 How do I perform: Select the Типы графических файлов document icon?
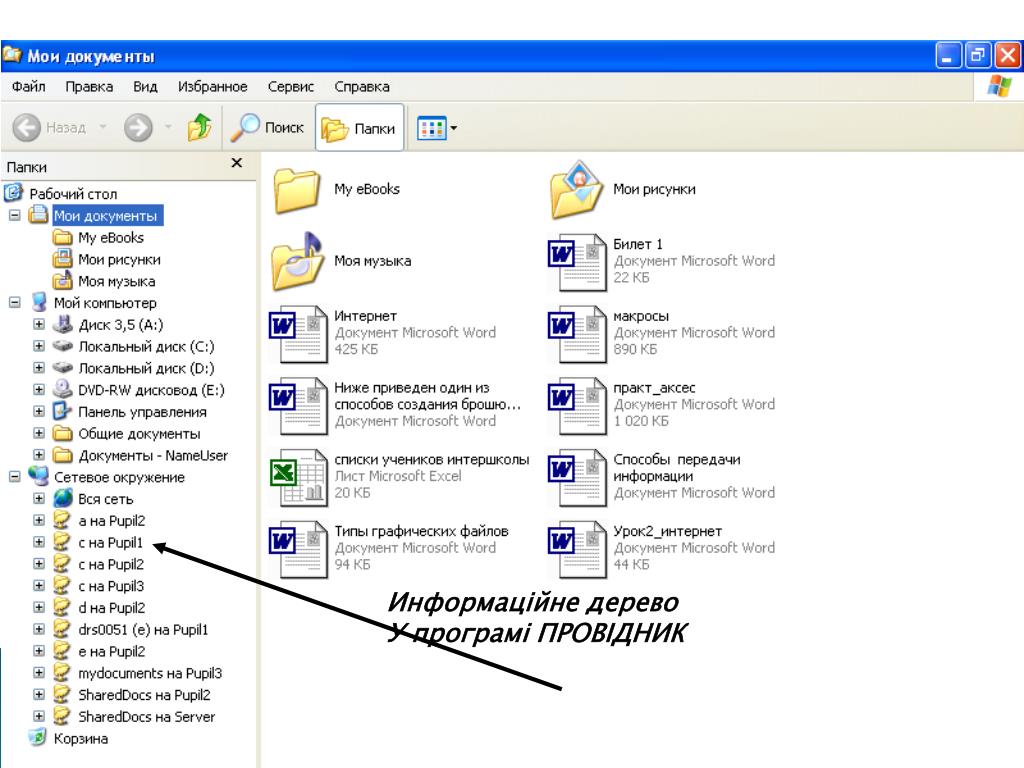click(x=298, y=549)
